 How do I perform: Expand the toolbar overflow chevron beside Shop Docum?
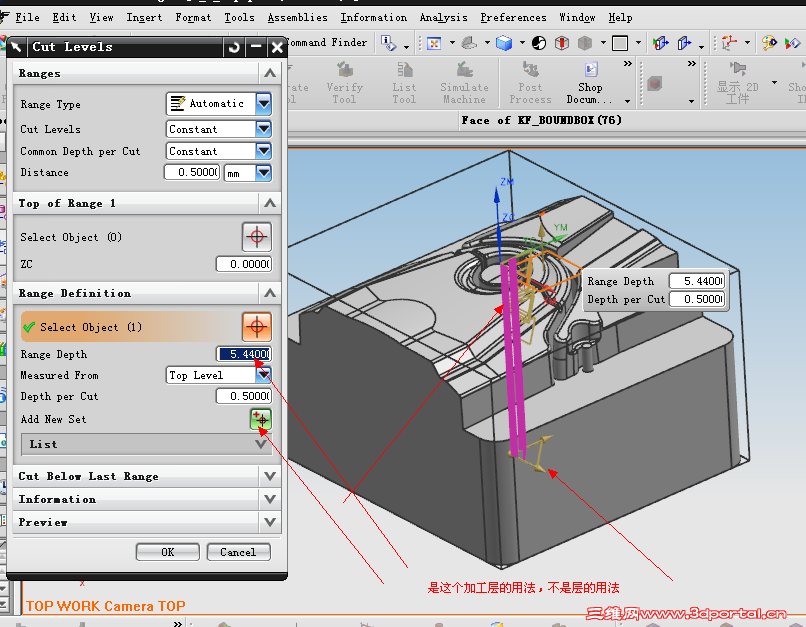tap(628, 64)
